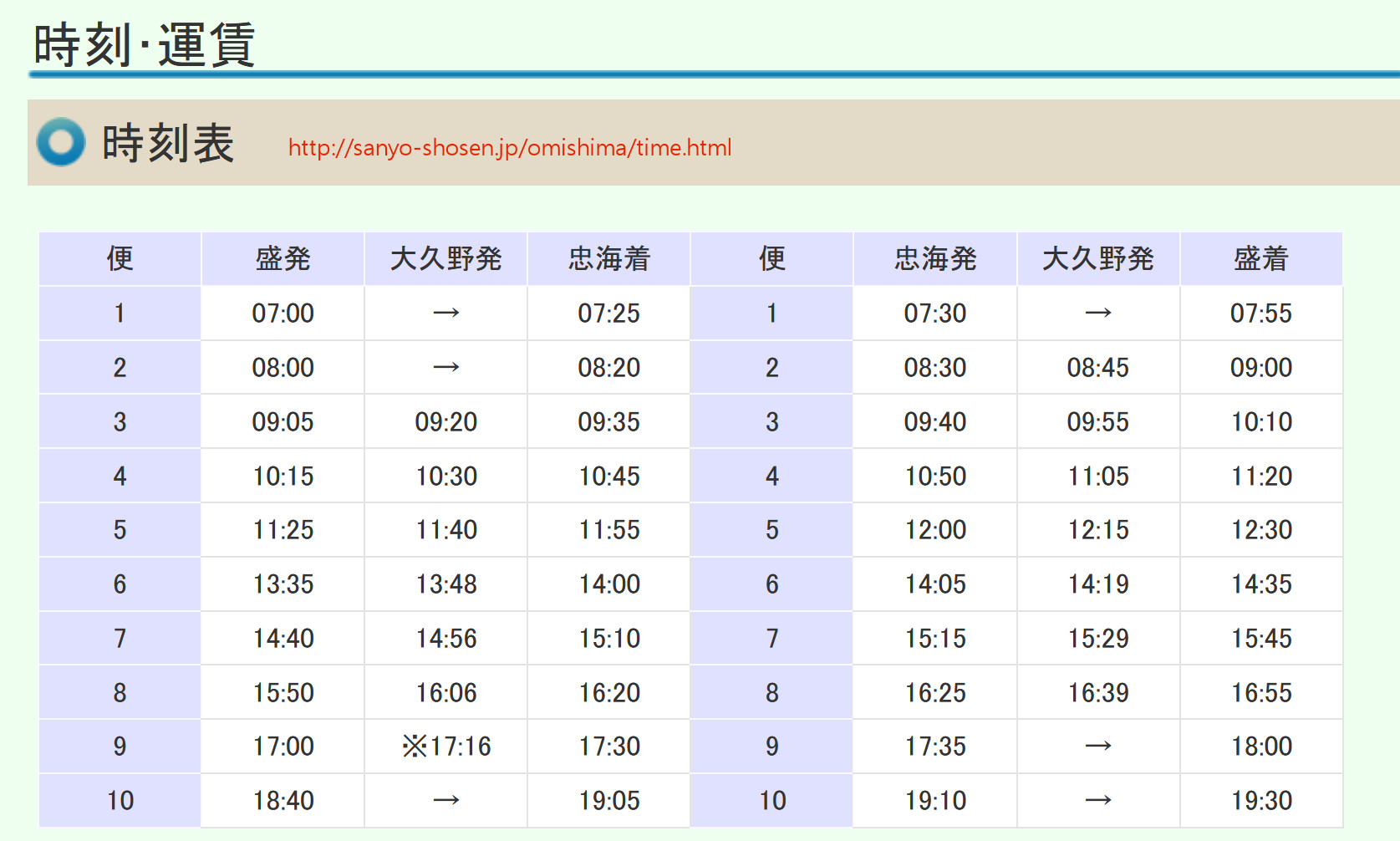
Task: Click the blue circle icon beside 時刻表
Action: pyautogui.click(x=61, y=142)
